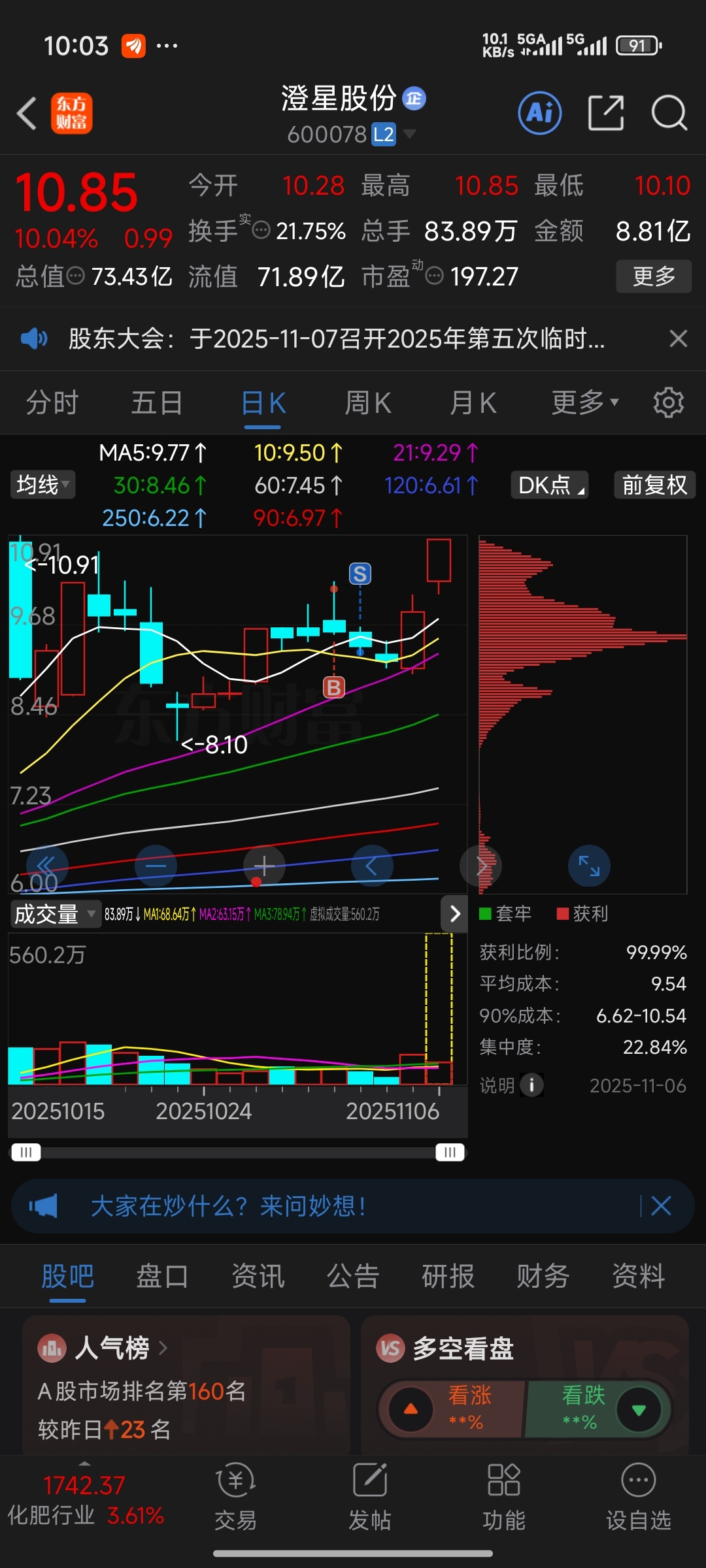Select the 股吧 tab

pyautogui.click(x=68, y=1276)
